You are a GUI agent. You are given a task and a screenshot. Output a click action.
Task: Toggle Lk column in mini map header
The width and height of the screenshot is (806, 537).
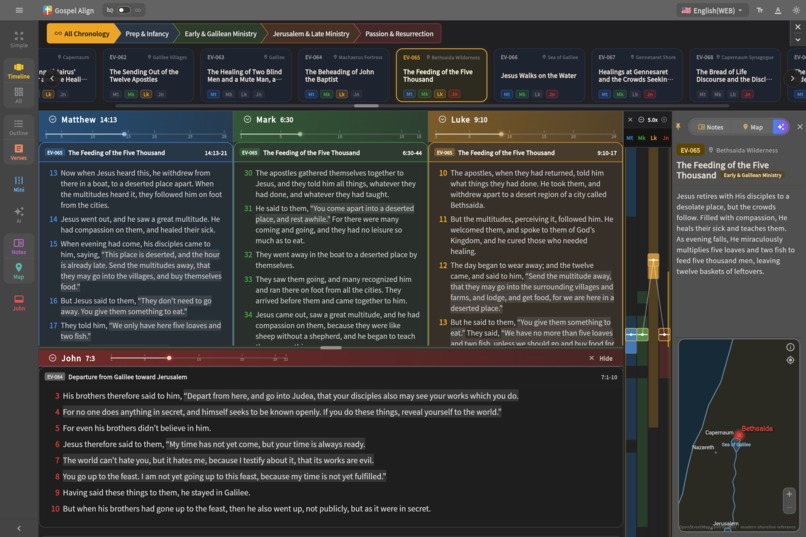[654, 138]
